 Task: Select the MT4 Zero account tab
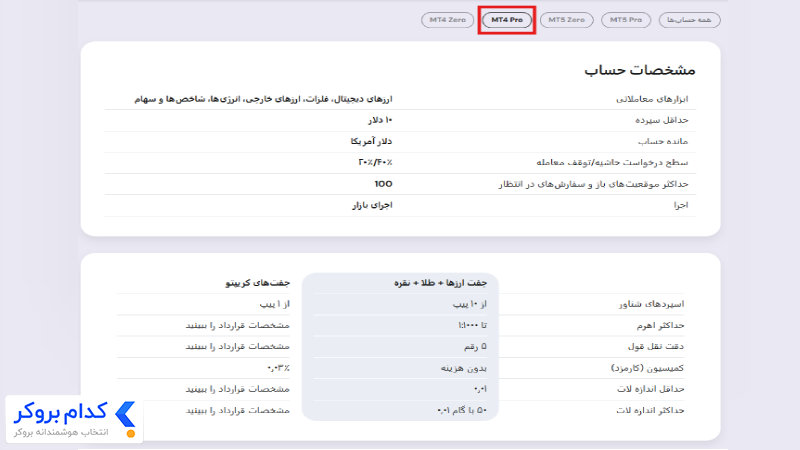click(447, 20)
